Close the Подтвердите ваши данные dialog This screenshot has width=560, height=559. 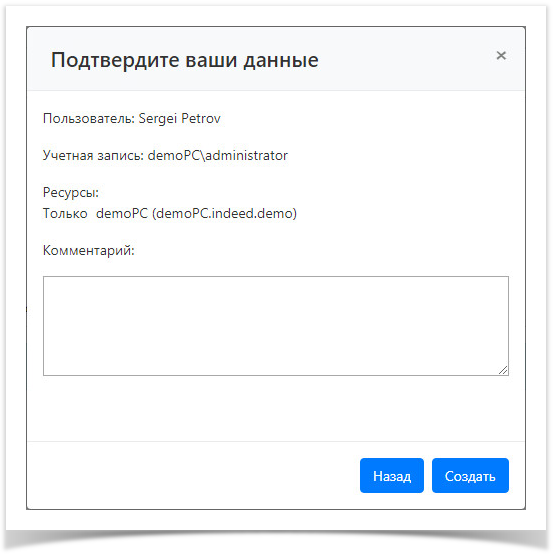501,55
